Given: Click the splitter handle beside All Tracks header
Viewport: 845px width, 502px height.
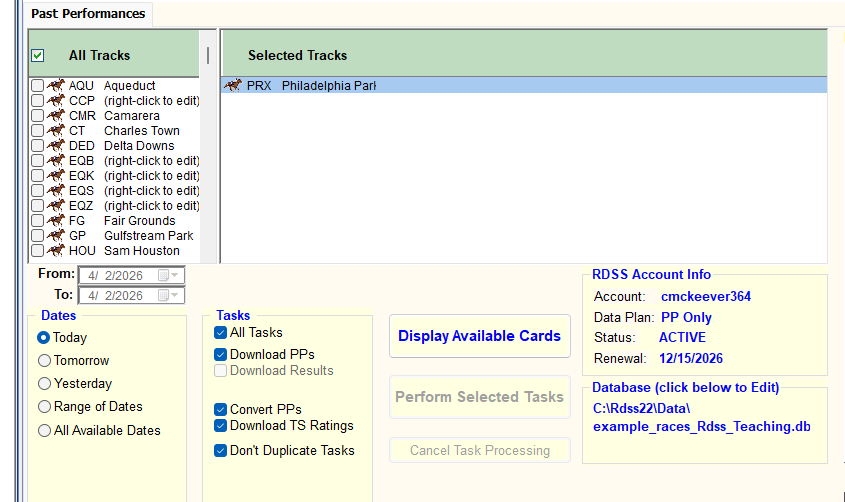Looking at the screenshot, I should tap(208, 55).
